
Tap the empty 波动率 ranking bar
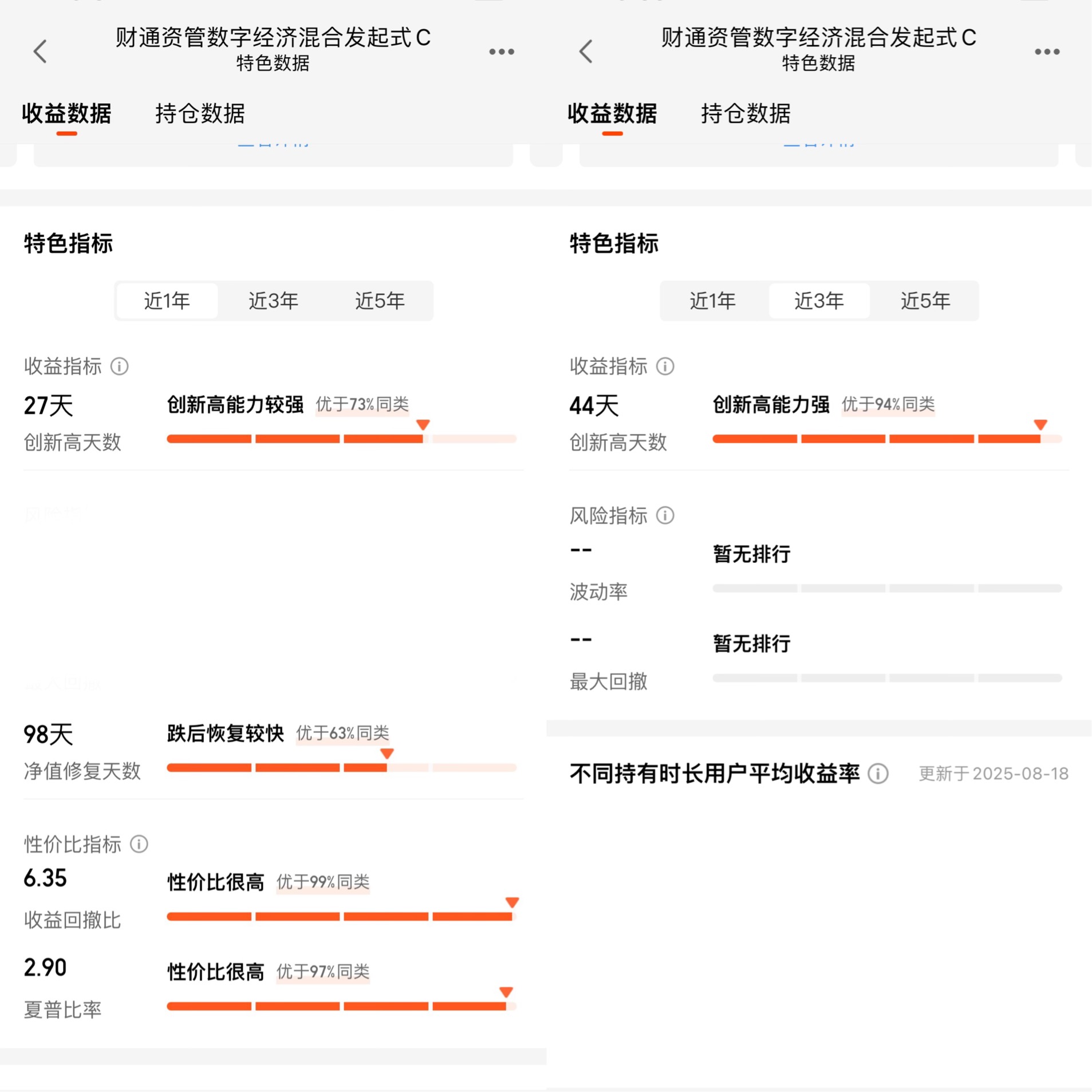pos(888,588)
